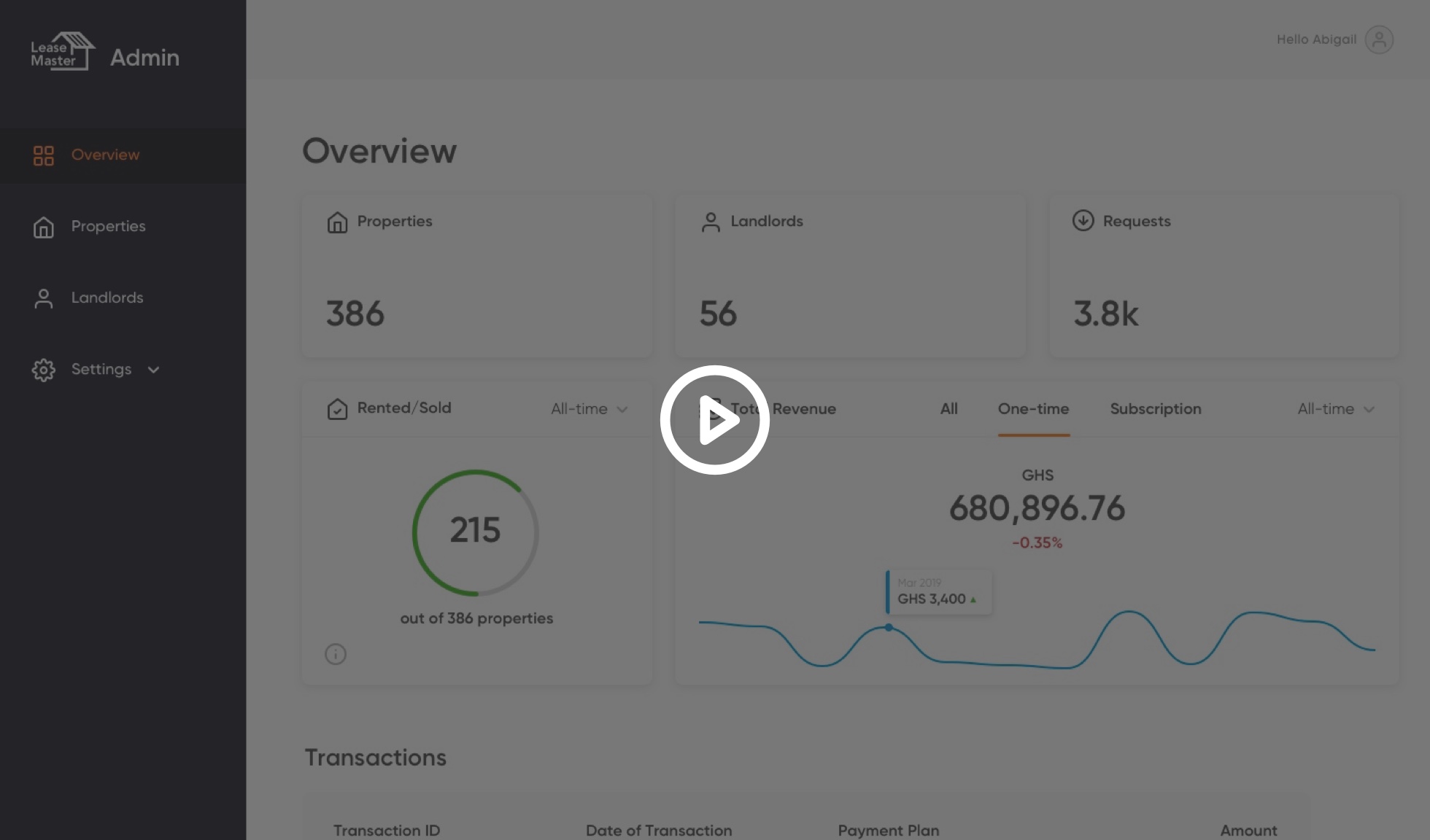Click the Rented/Sold house-check icon

pos(337,409)
